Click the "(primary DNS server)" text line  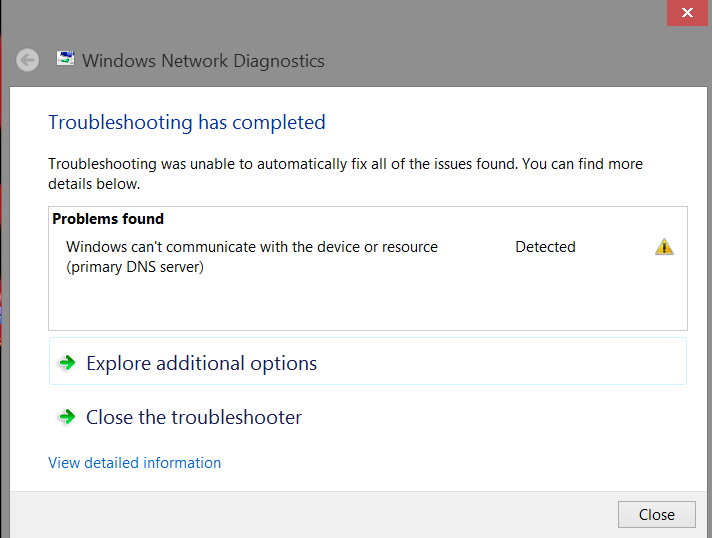click(135, 267)
